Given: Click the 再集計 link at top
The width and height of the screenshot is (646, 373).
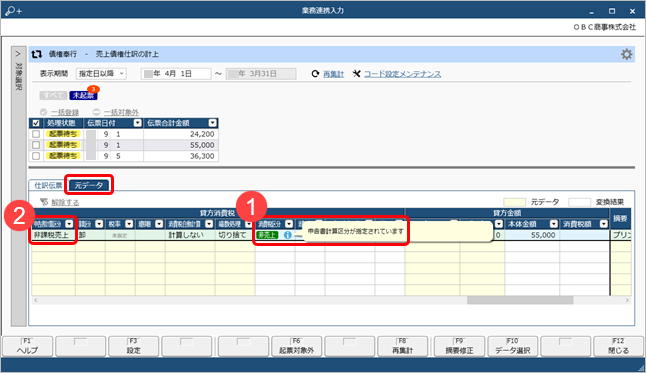Looking at the screenshot, I should pyautogui.click(x=333, y=74).
